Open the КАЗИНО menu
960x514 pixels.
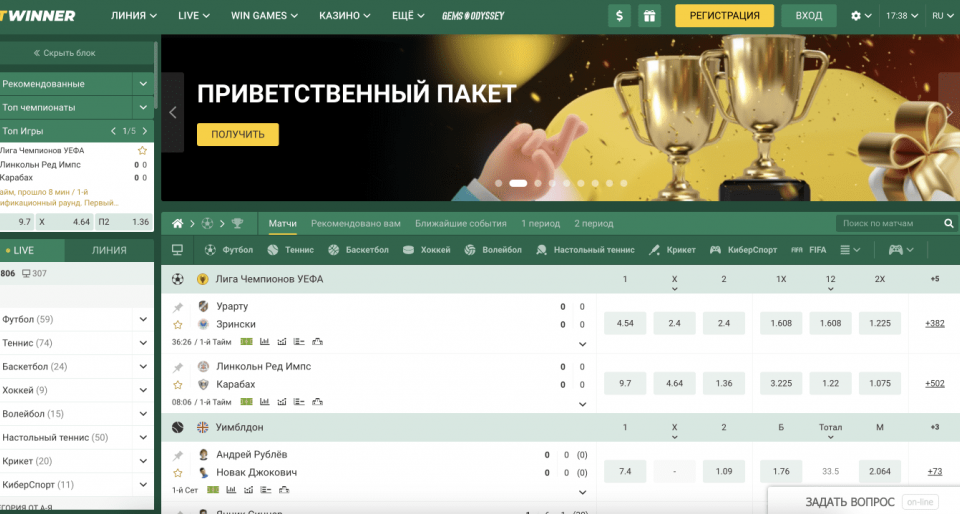[344, 16]
